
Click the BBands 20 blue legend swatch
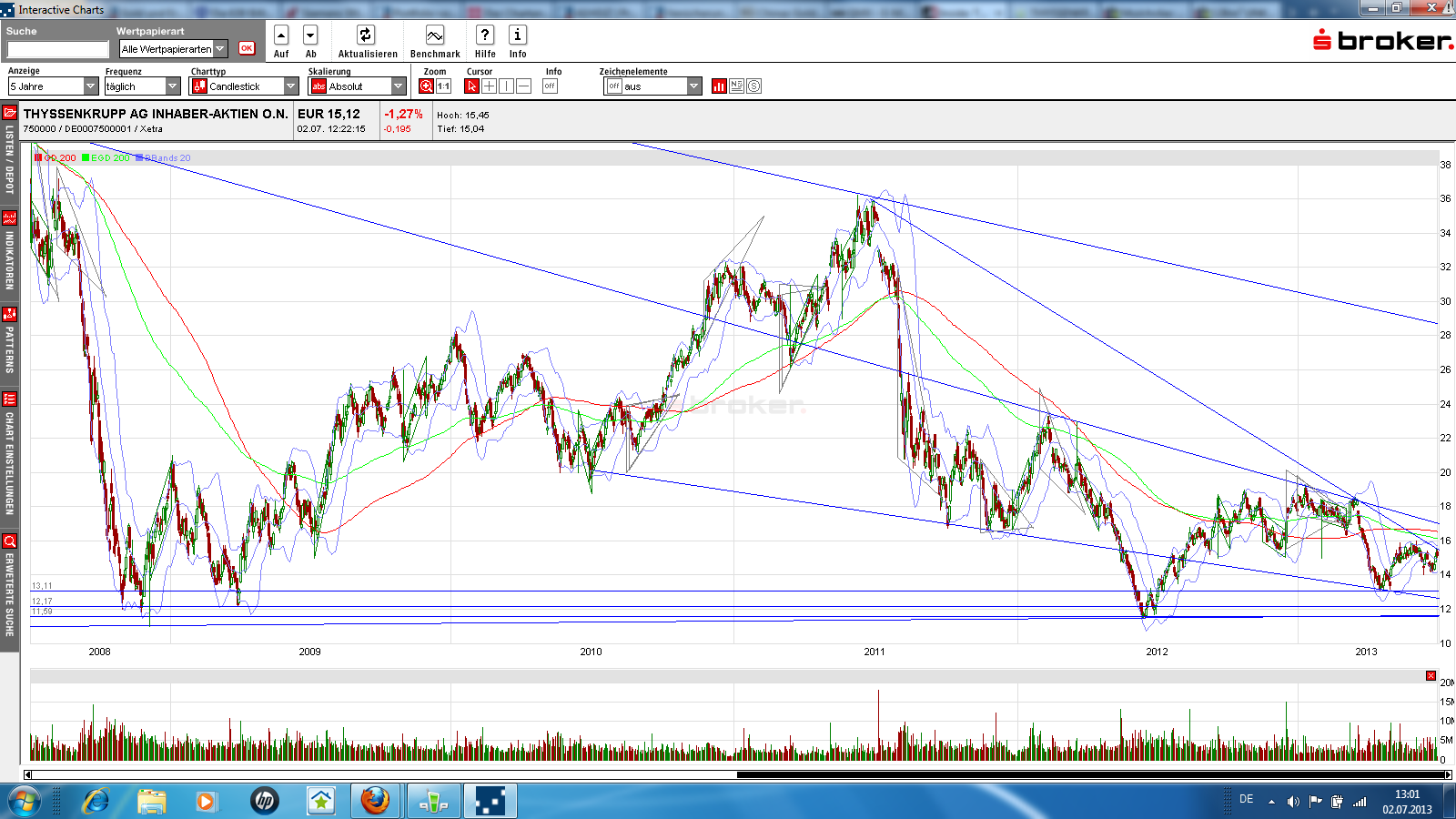coord(139,158)
